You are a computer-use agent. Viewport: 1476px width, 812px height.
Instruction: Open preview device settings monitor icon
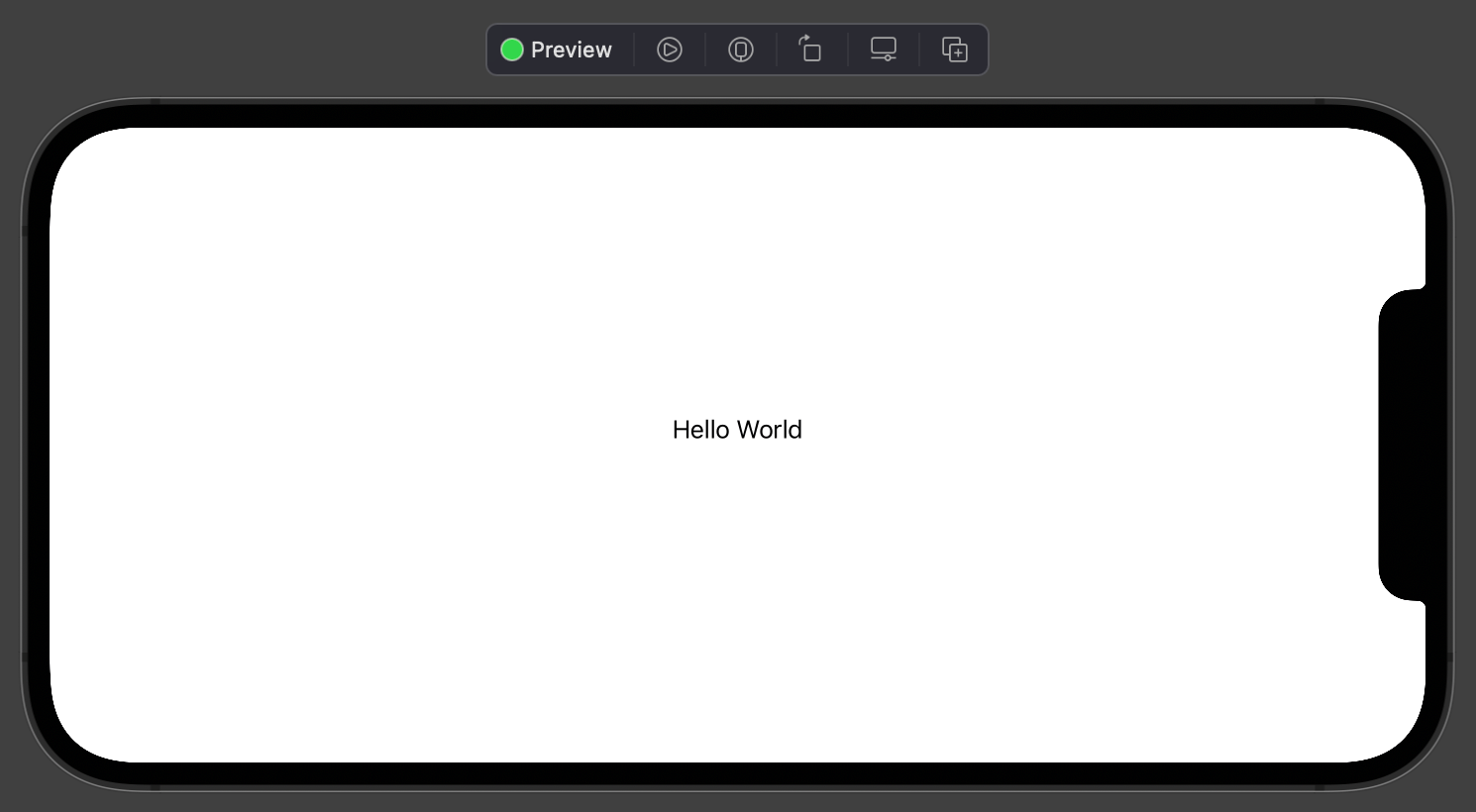884,50
